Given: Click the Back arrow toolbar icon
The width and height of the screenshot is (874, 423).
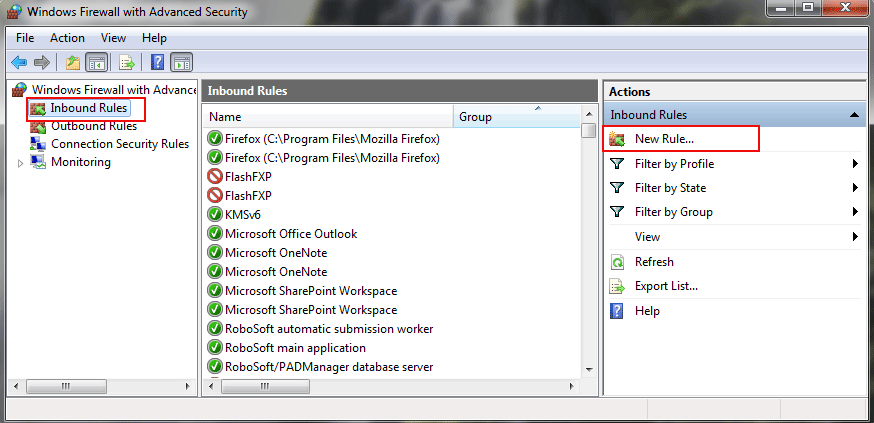Looking at the screenshot, I should (x=19, y=62).
